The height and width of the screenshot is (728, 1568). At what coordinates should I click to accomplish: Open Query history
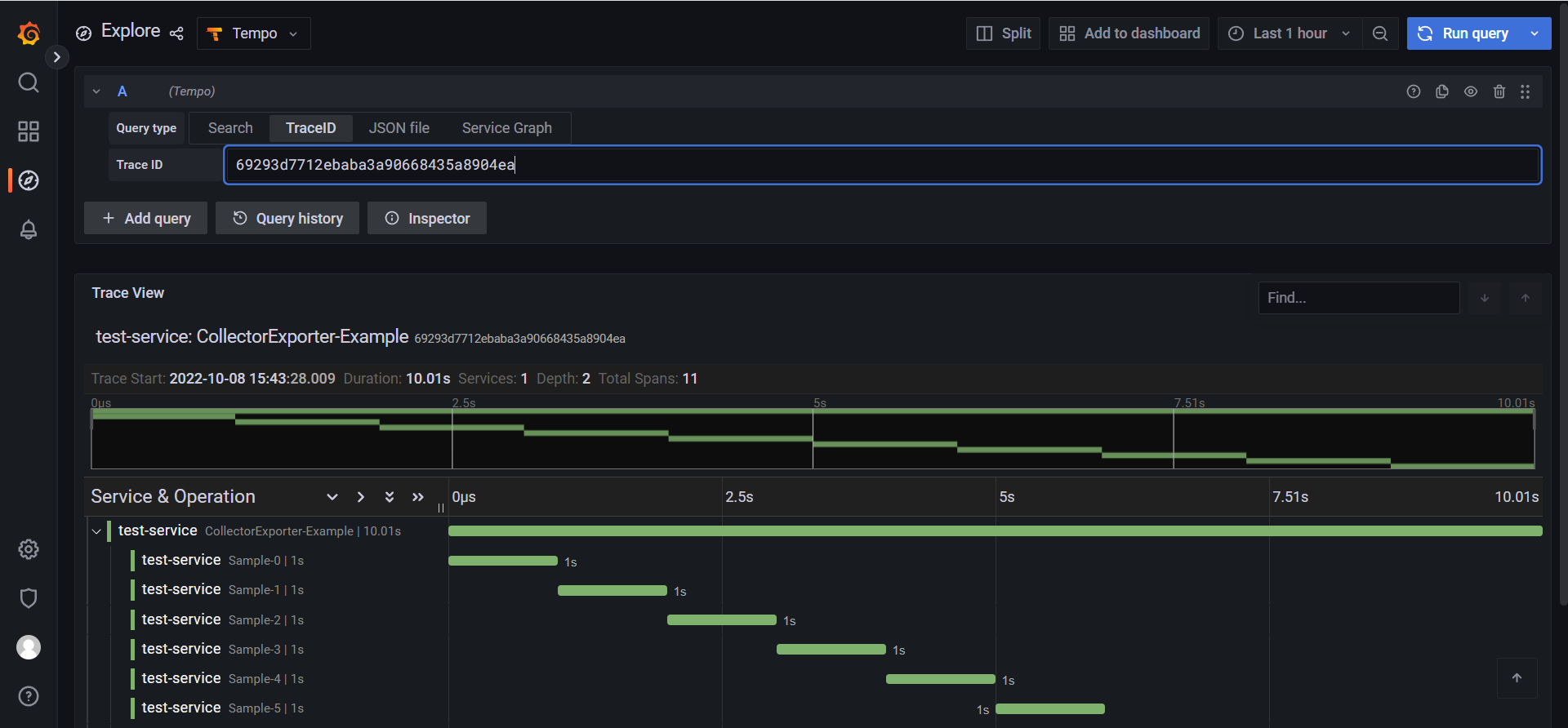(x=287, y=218)
